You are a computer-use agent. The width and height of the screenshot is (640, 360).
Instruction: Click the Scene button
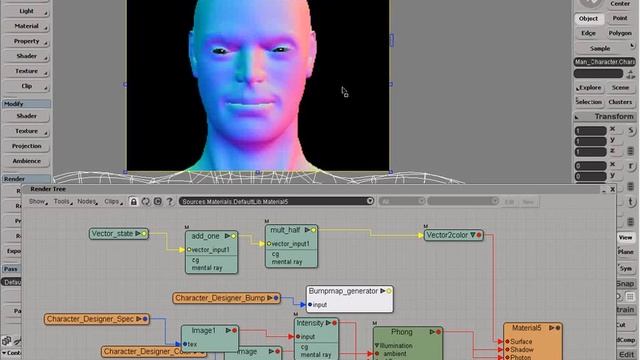tap(620, 87)
